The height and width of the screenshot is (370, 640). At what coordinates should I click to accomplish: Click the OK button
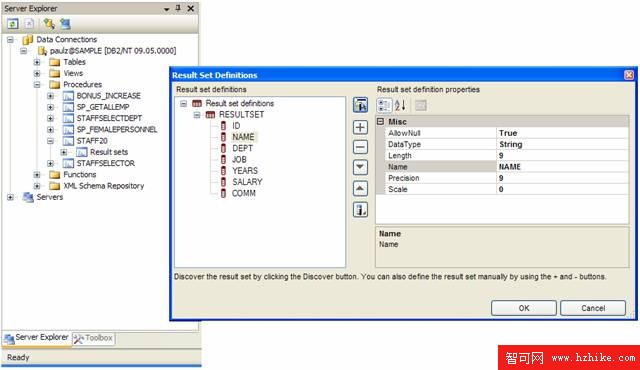[x=524, y=308]
